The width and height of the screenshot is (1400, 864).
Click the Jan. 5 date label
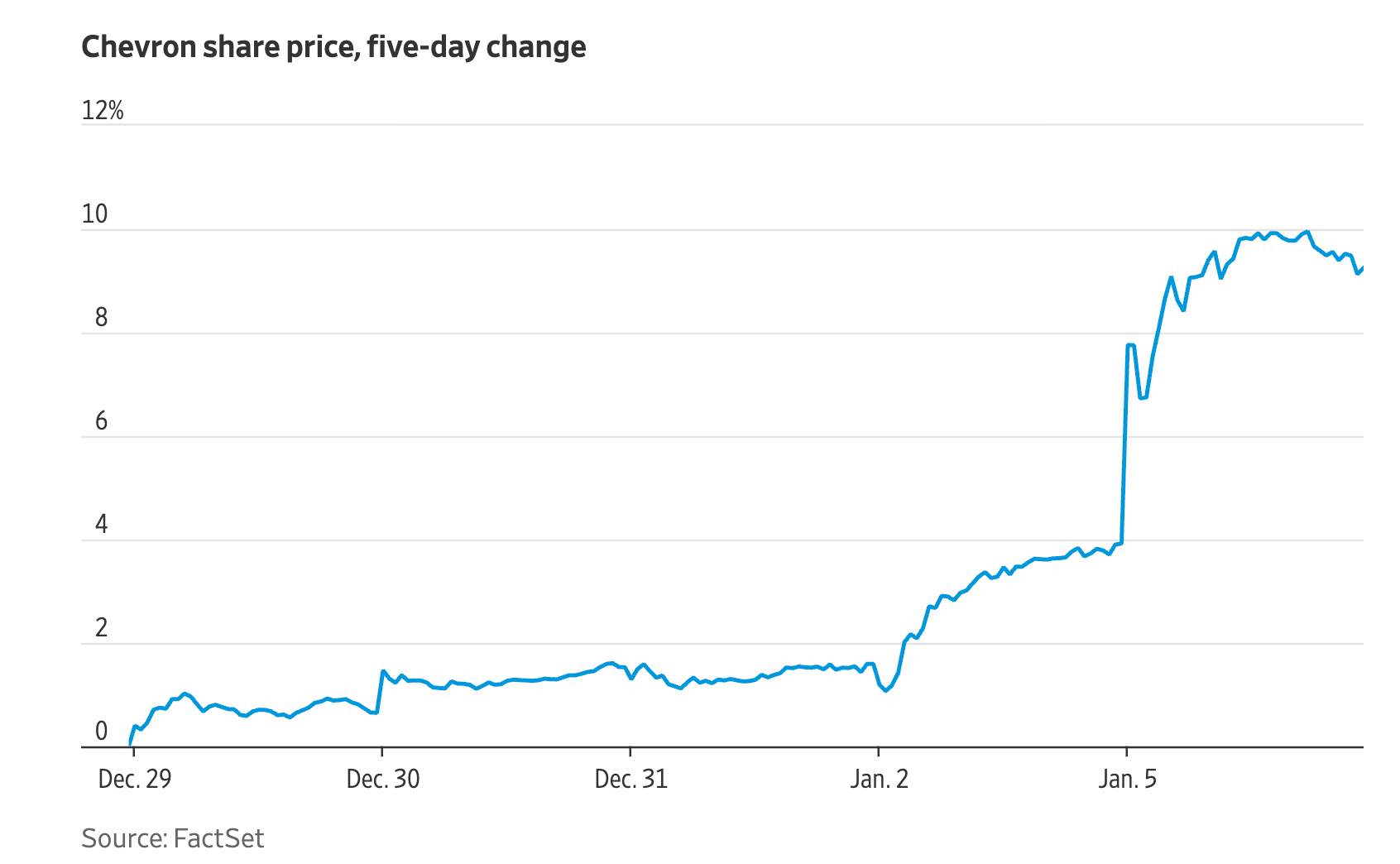coord(1128,779)
